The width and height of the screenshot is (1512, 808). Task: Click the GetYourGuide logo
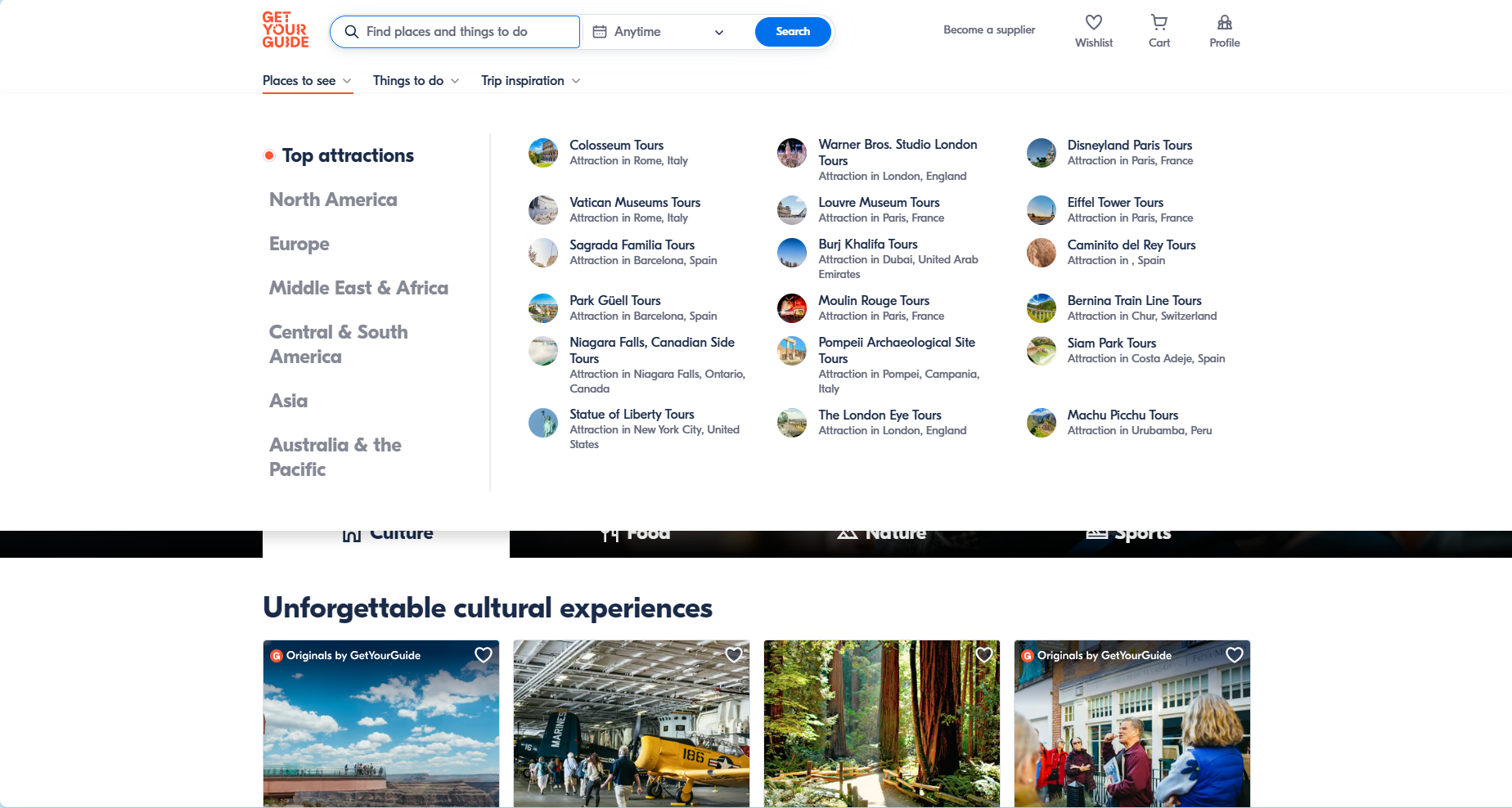click(x=286, y=30)
